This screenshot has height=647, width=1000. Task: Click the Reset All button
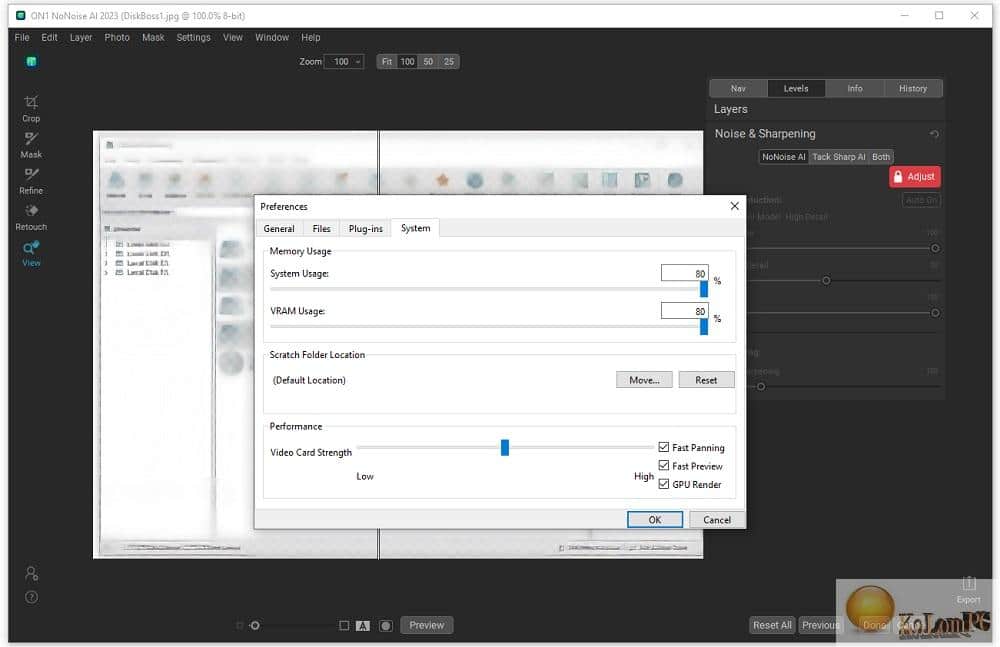(772, 625)
